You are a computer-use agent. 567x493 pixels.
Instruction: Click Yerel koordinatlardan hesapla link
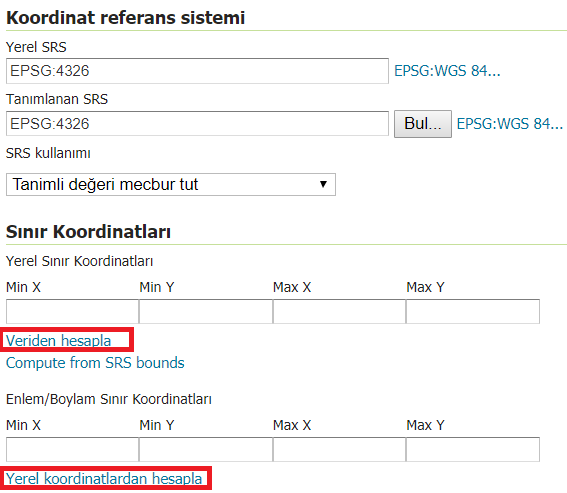pos(104,479)
